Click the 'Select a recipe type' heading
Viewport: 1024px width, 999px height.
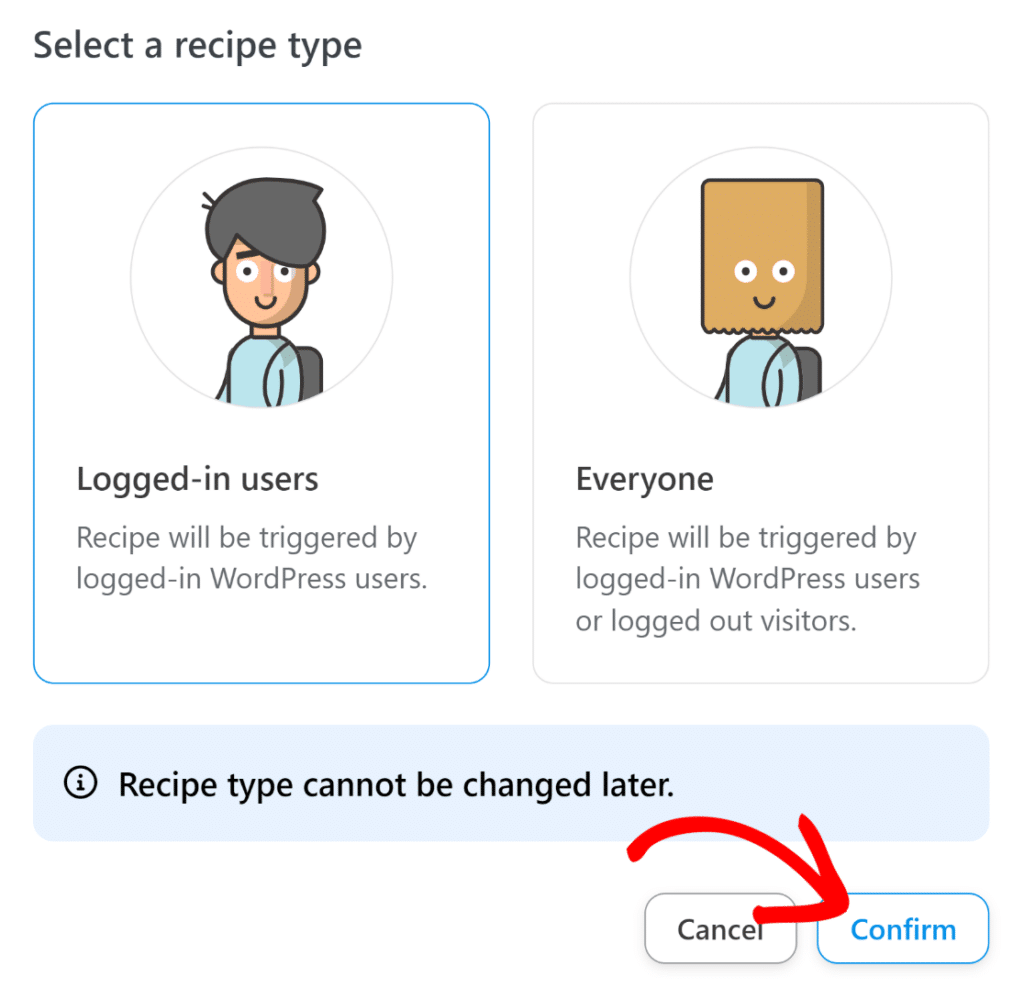pyautogui.click(x=197, y=45)
